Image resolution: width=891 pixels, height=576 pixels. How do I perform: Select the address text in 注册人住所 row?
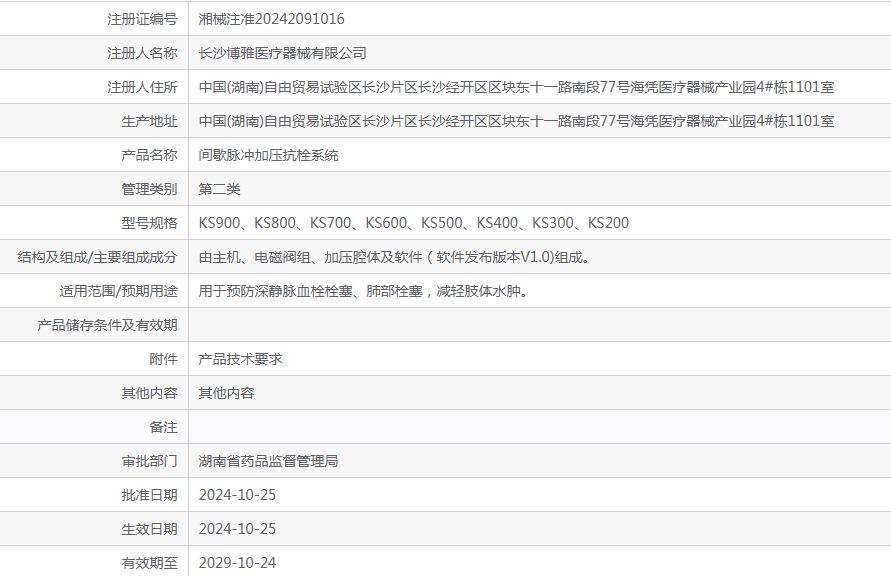pos(516,87)
